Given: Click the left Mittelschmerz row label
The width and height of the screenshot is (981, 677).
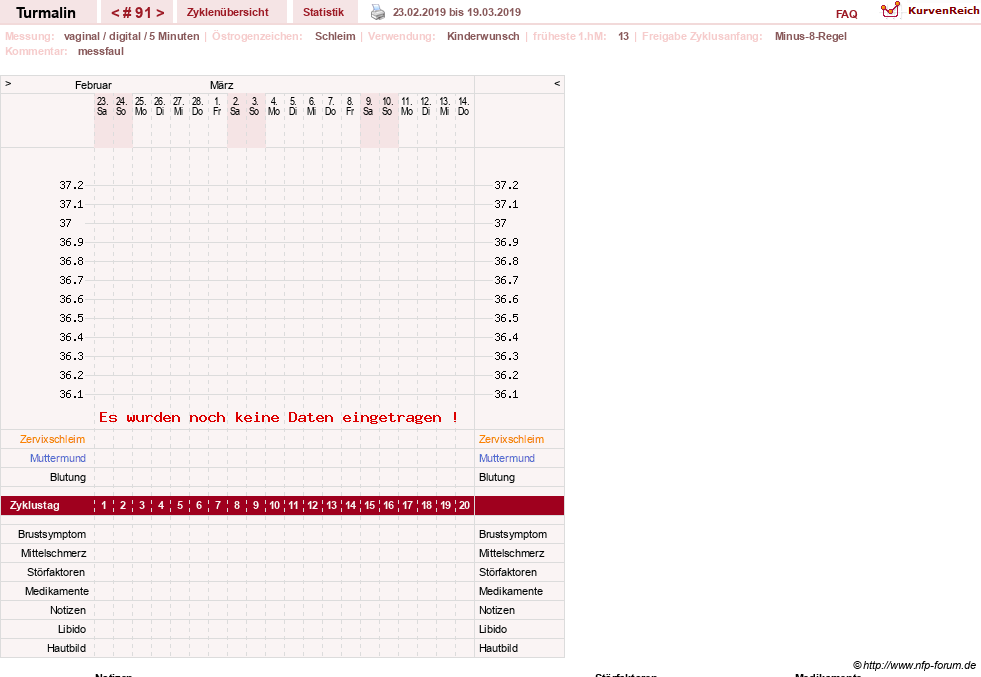Looking at the screenshot, I should click(x=54, y=553).
